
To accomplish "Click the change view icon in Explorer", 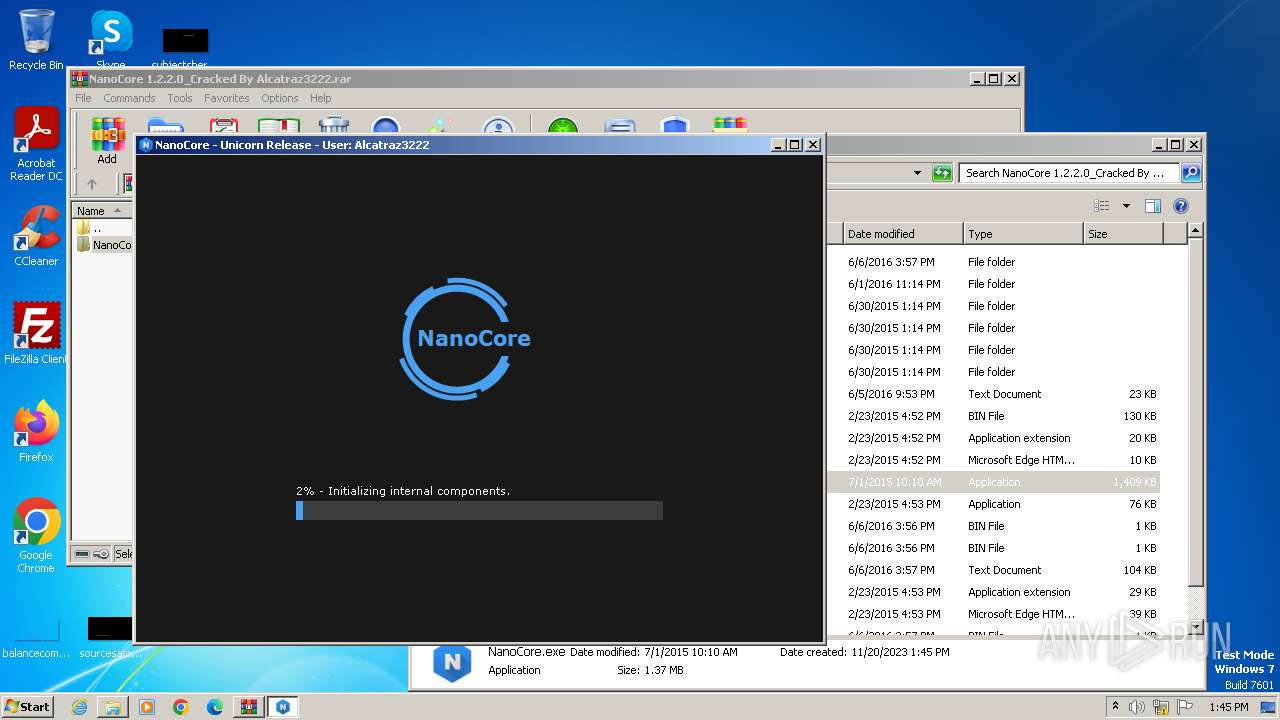I will pyautogui.click(x=1102, y=206).
